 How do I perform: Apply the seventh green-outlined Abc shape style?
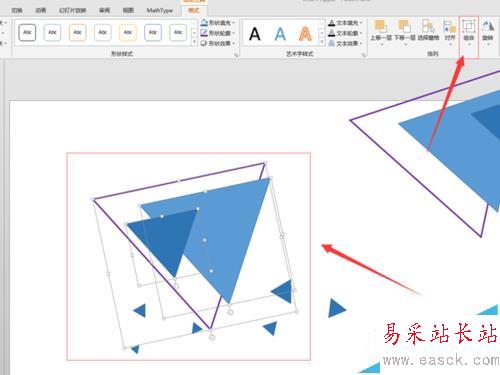(178, 33)
